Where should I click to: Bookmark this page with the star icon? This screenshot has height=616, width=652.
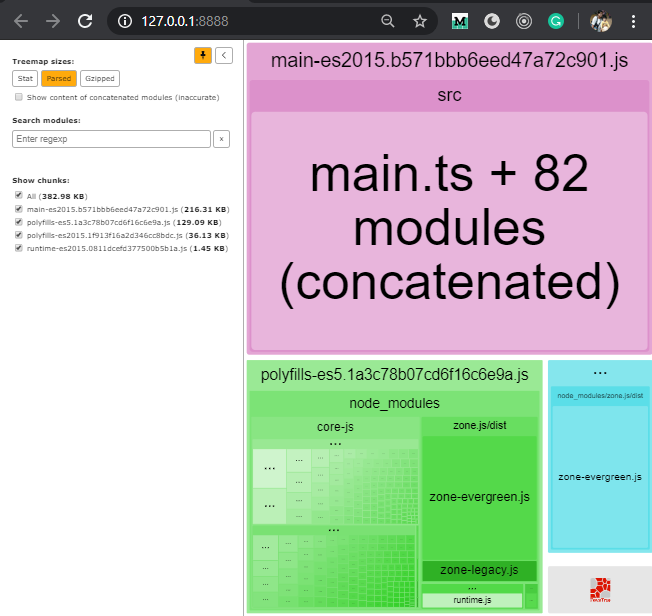pyautogui.click(x=420, y=21)
